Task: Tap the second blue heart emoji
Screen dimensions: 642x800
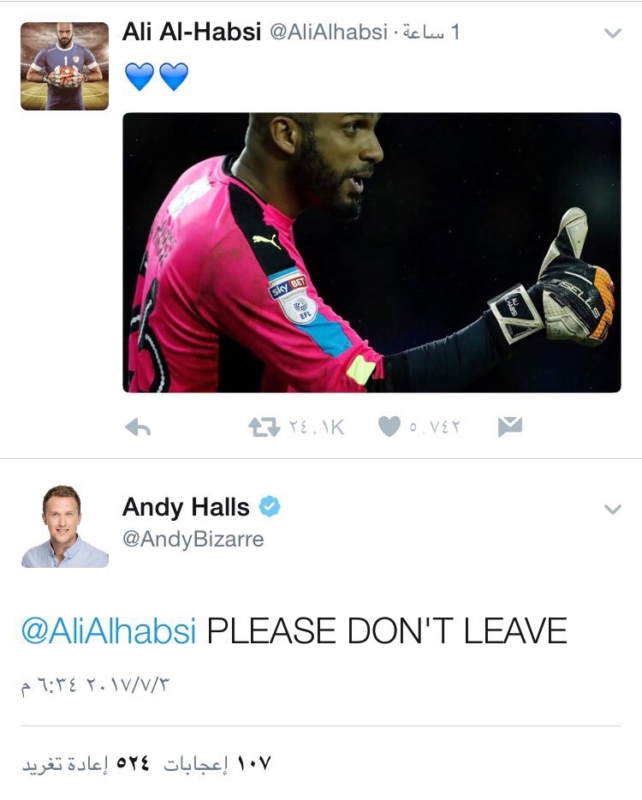Action: click(x=174, y=77)
